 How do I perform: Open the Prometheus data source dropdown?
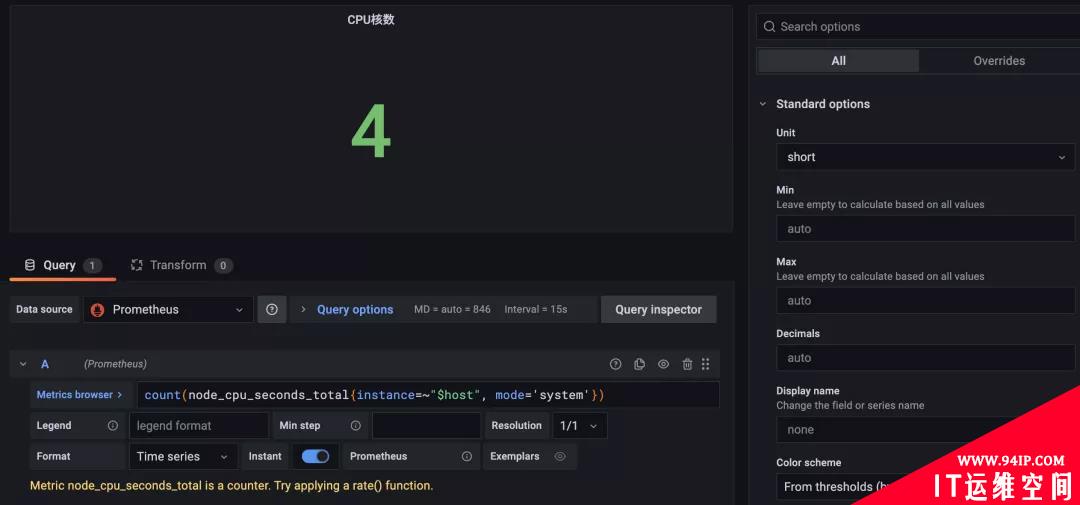point(169,309)
